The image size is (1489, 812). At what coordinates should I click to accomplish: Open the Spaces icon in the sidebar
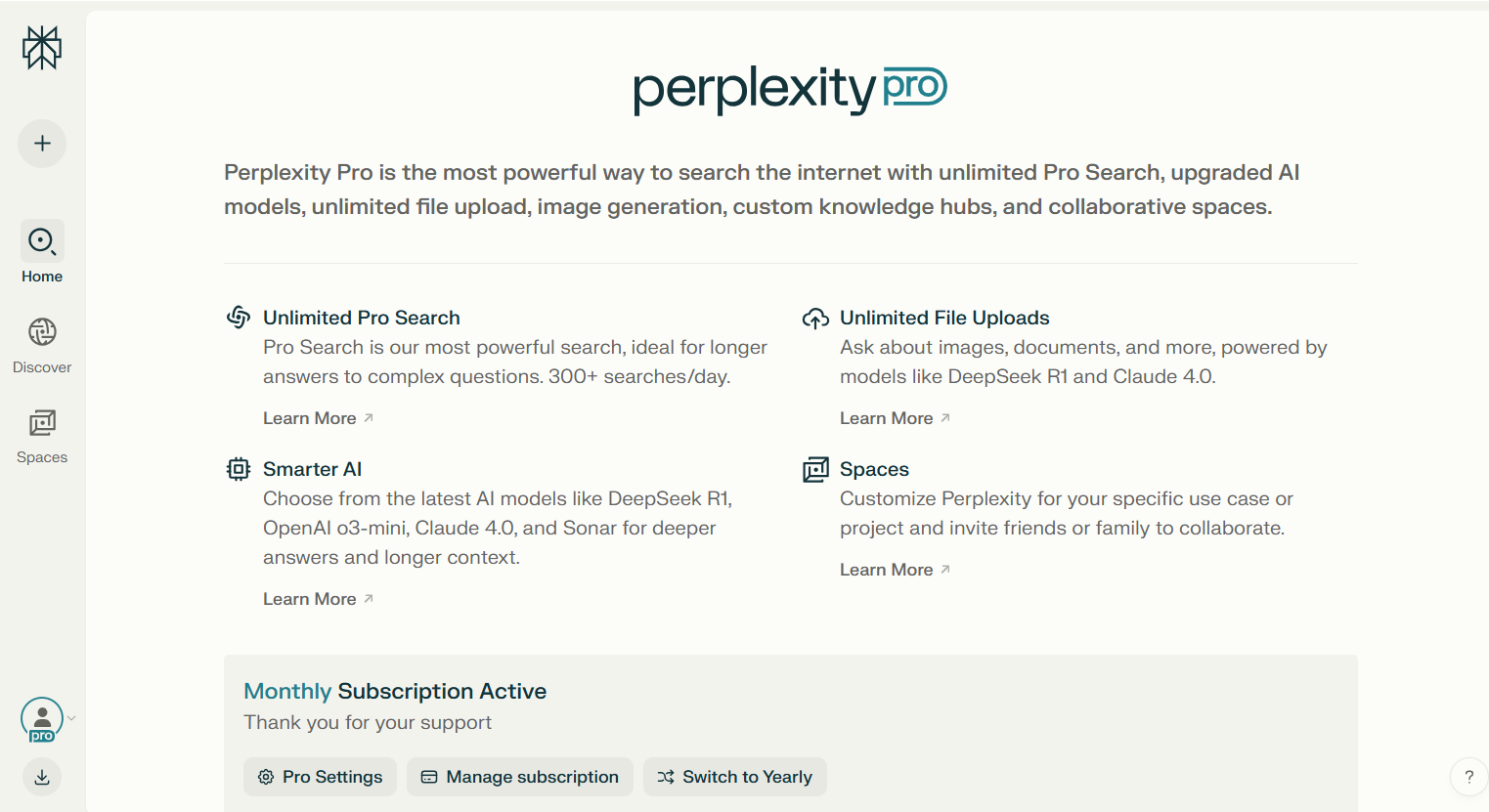[42, 423]
